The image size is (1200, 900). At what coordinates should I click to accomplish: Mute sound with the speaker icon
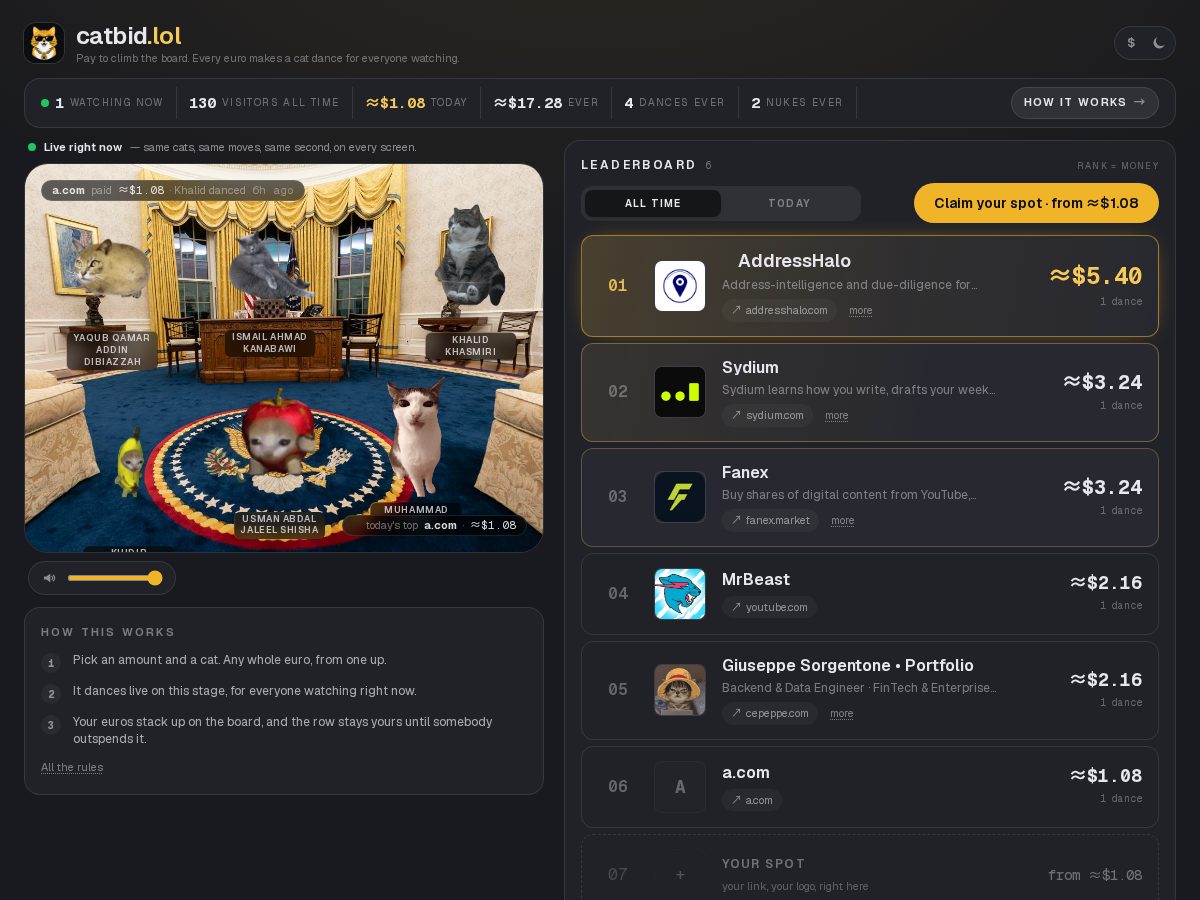click(x=49, y=578)
